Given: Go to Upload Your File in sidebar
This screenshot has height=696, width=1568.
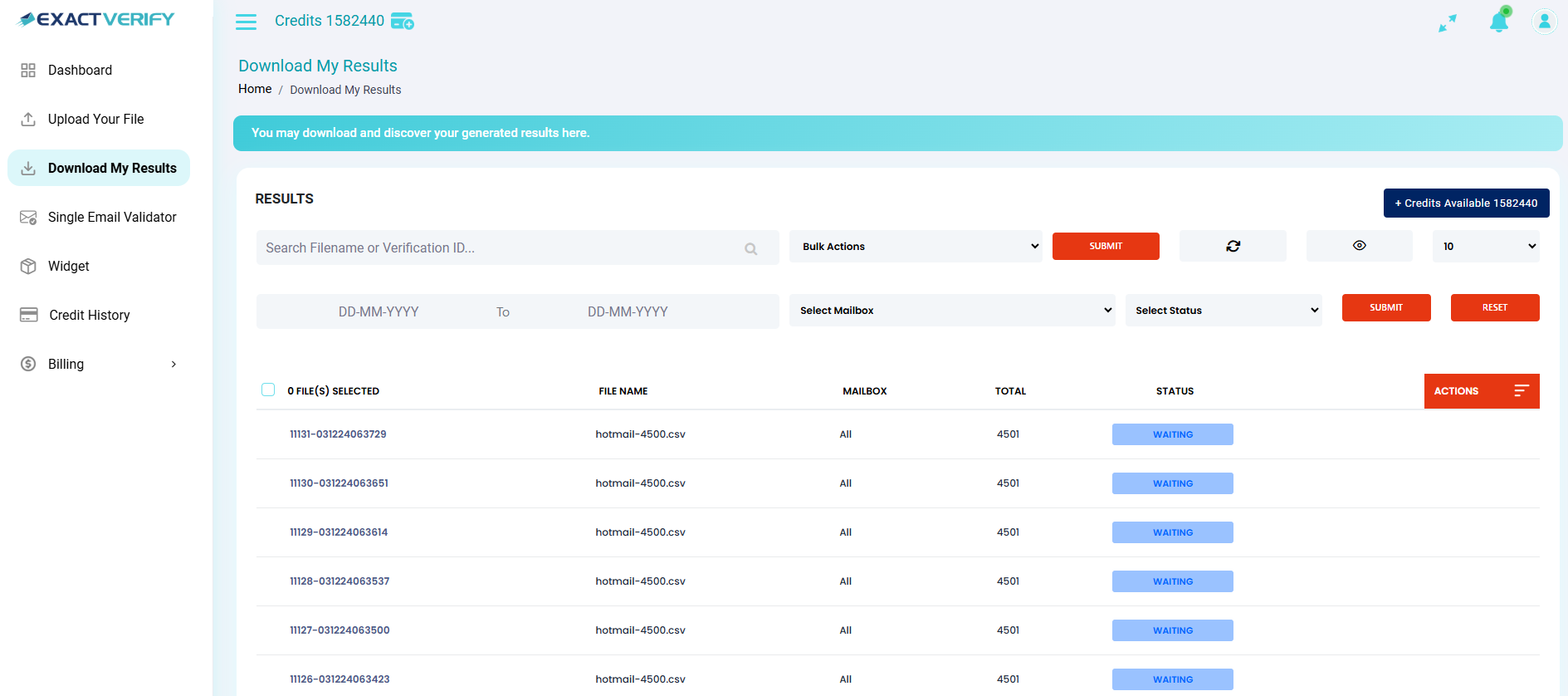Looking at the screenshot, I should click(x=95, y=120).
